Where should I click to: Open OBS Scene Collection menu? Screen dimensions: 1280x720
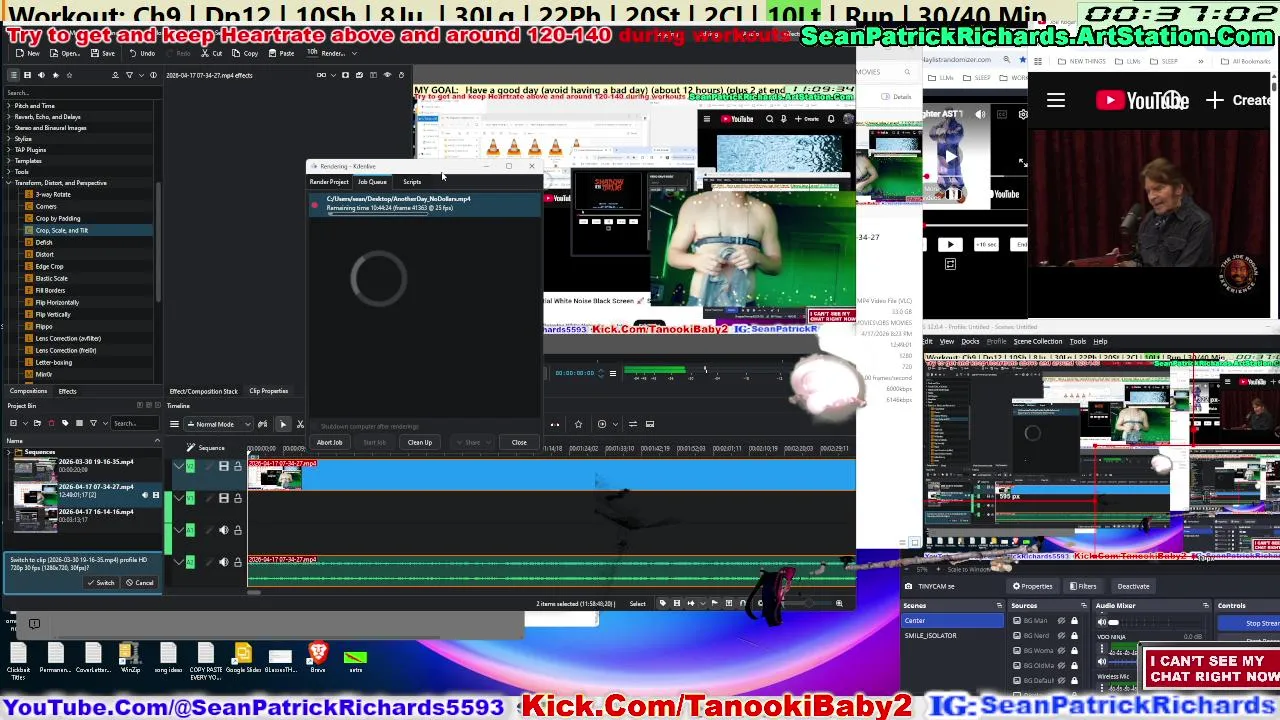(x=1038, y=342)
